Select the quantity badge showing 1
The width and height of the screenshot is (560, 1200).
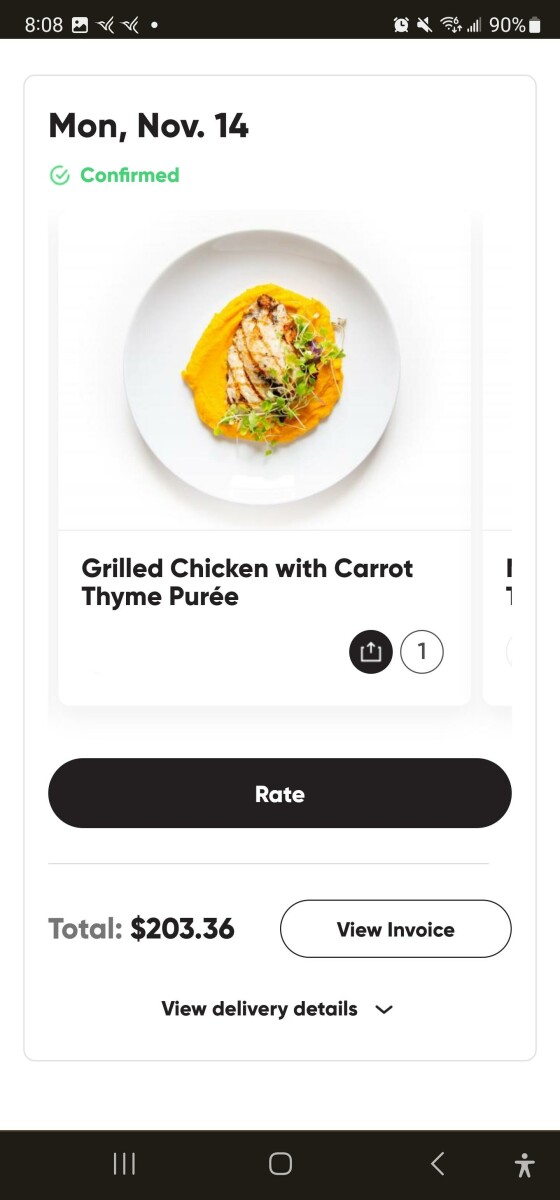tap(422, 652)
